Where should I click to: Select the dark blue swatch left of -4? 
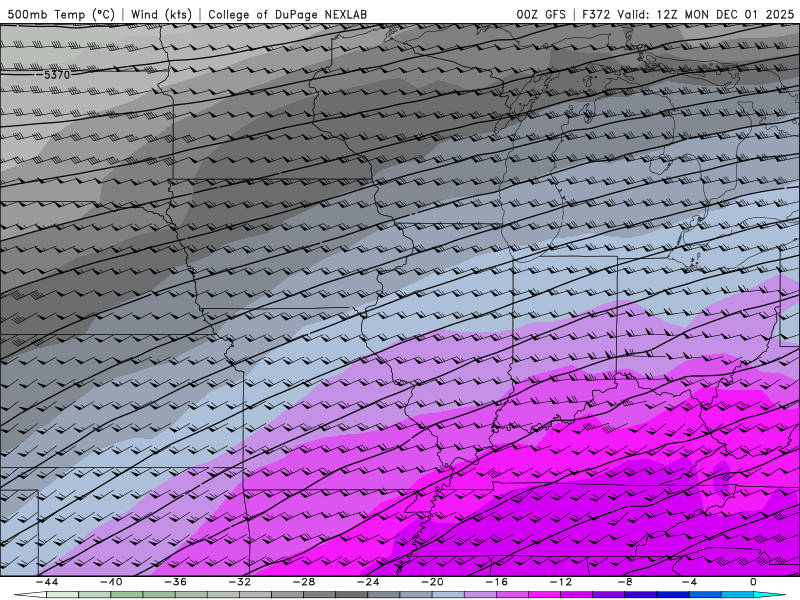(673, 595)
